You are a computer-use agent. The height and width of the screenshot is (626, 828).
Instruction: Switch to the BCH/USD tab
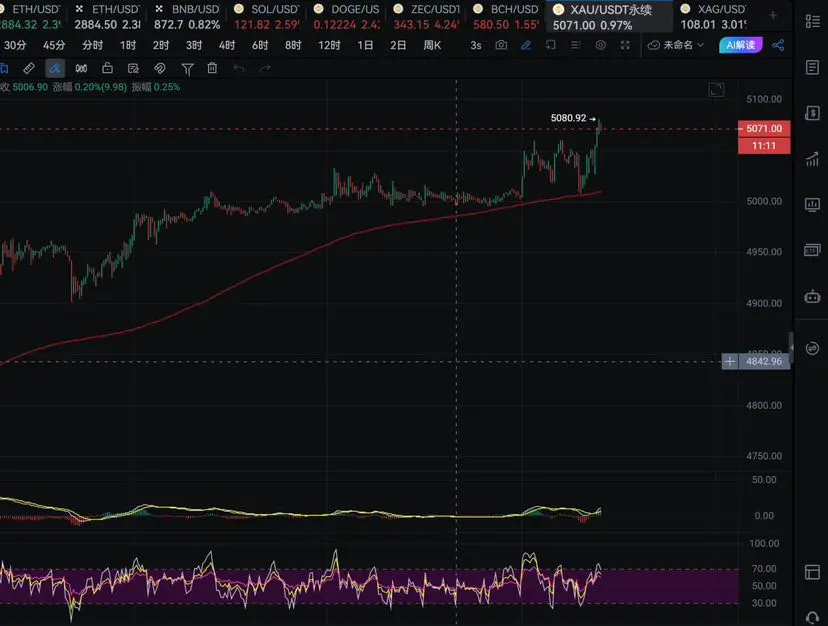tap(506, 16)
